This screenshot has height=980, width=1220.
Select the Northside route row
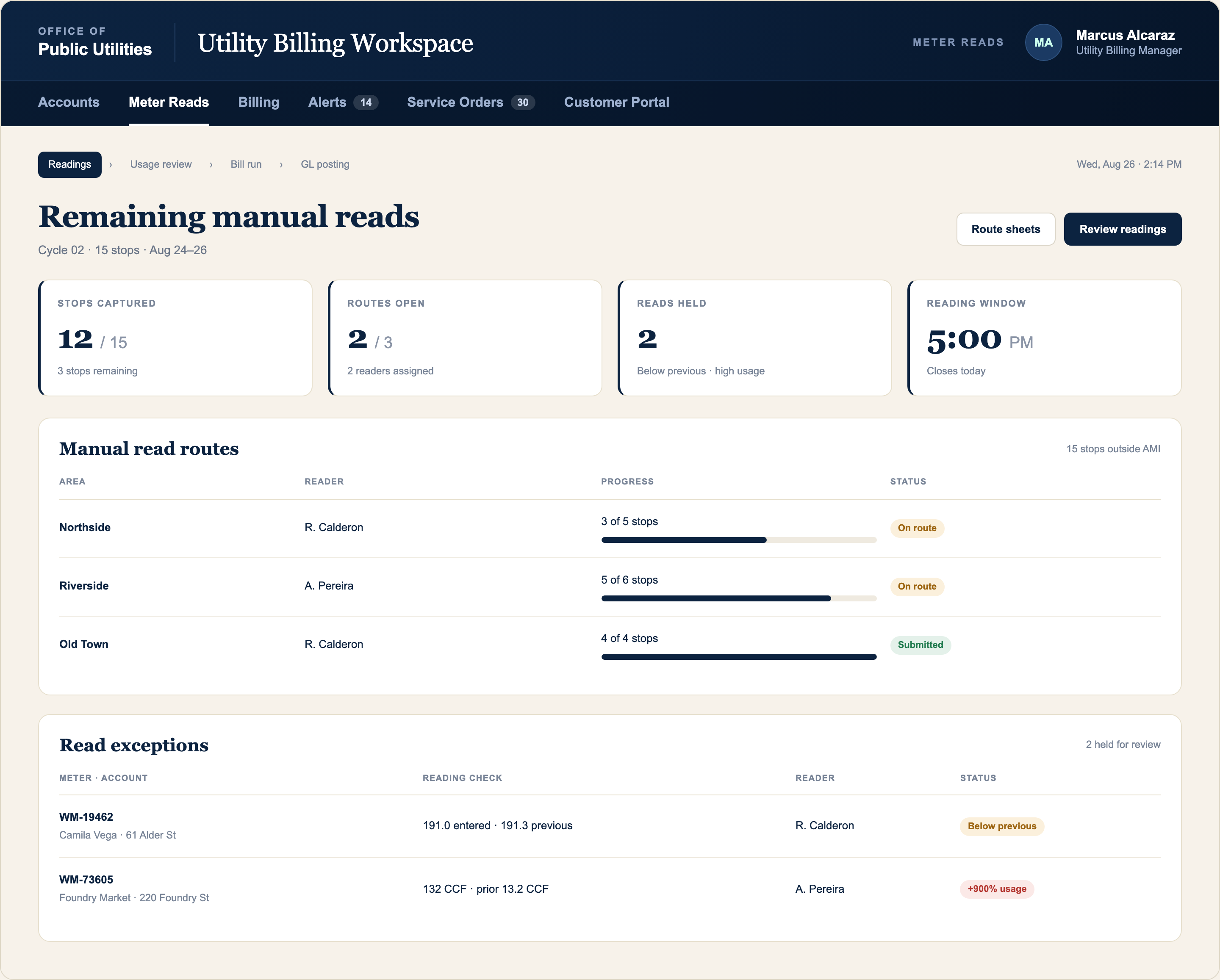pyautogui.click(x=610, y=529)
